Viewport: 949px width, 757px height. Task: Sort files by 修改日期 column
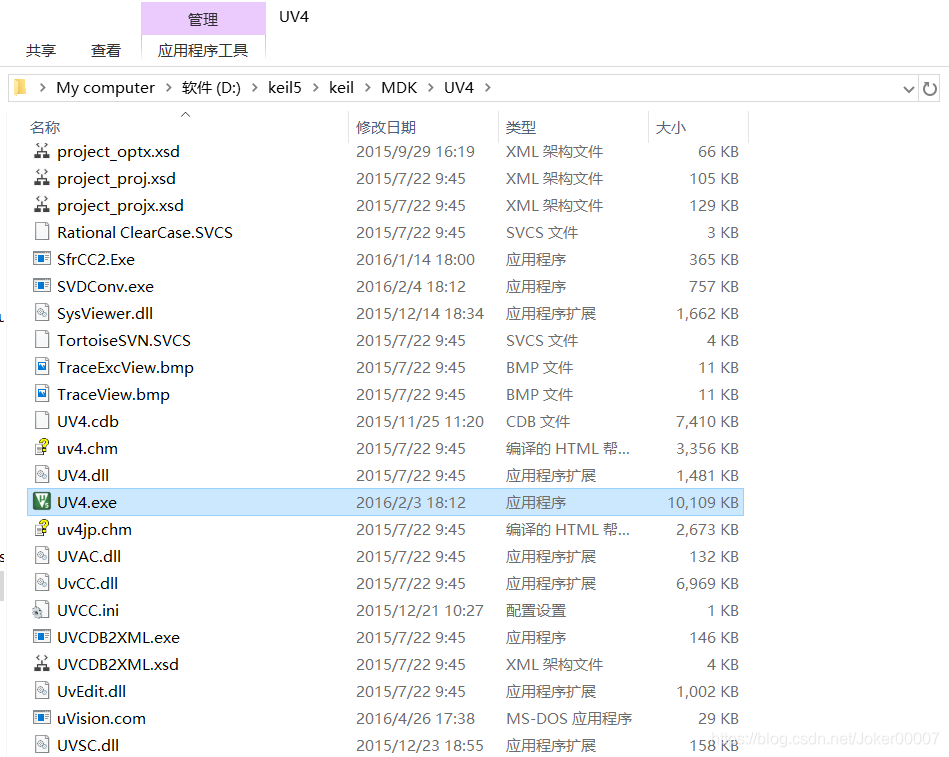click(x=386, y=127)
